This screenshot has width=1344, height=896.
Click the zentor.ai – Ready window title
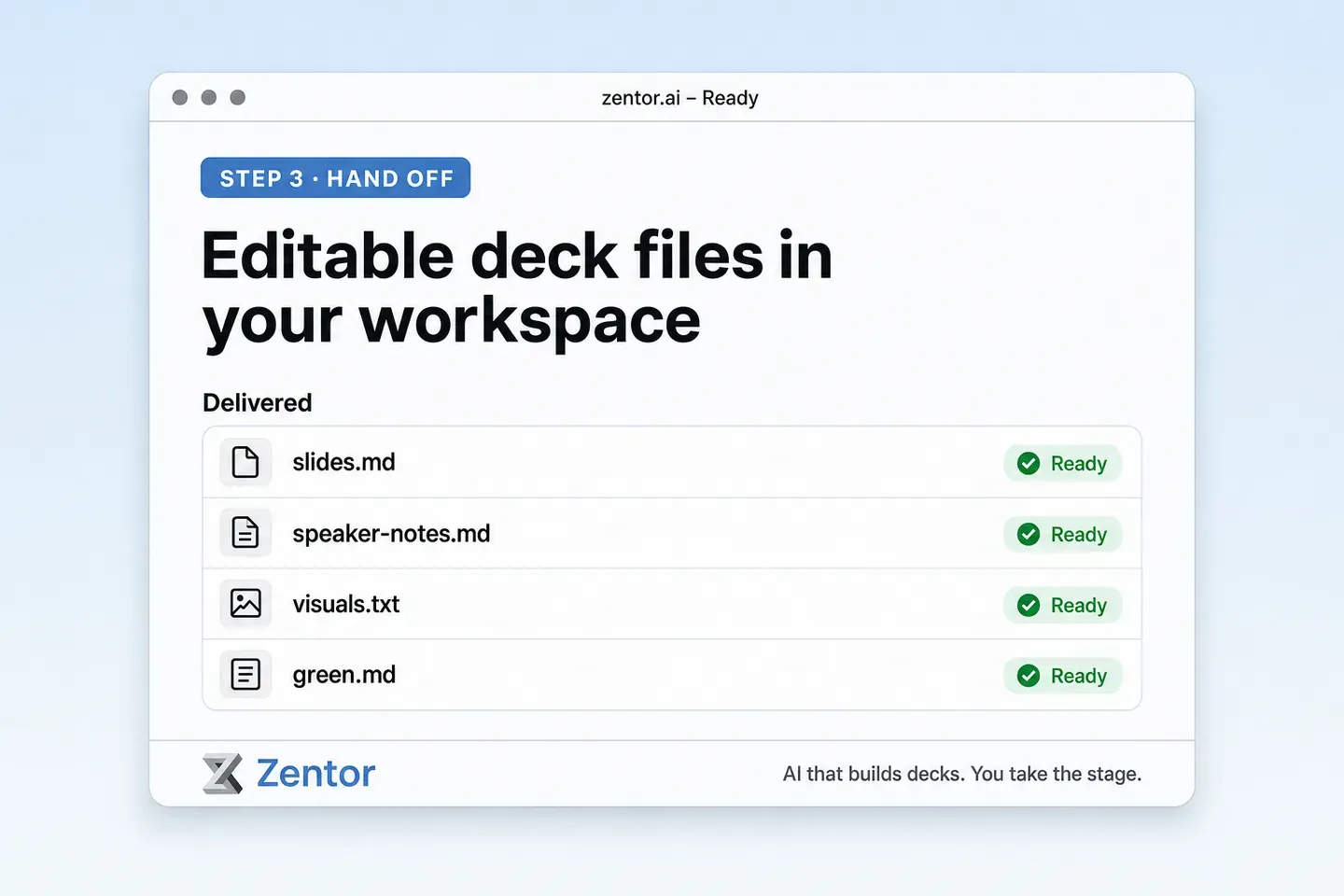click(679, 98)
